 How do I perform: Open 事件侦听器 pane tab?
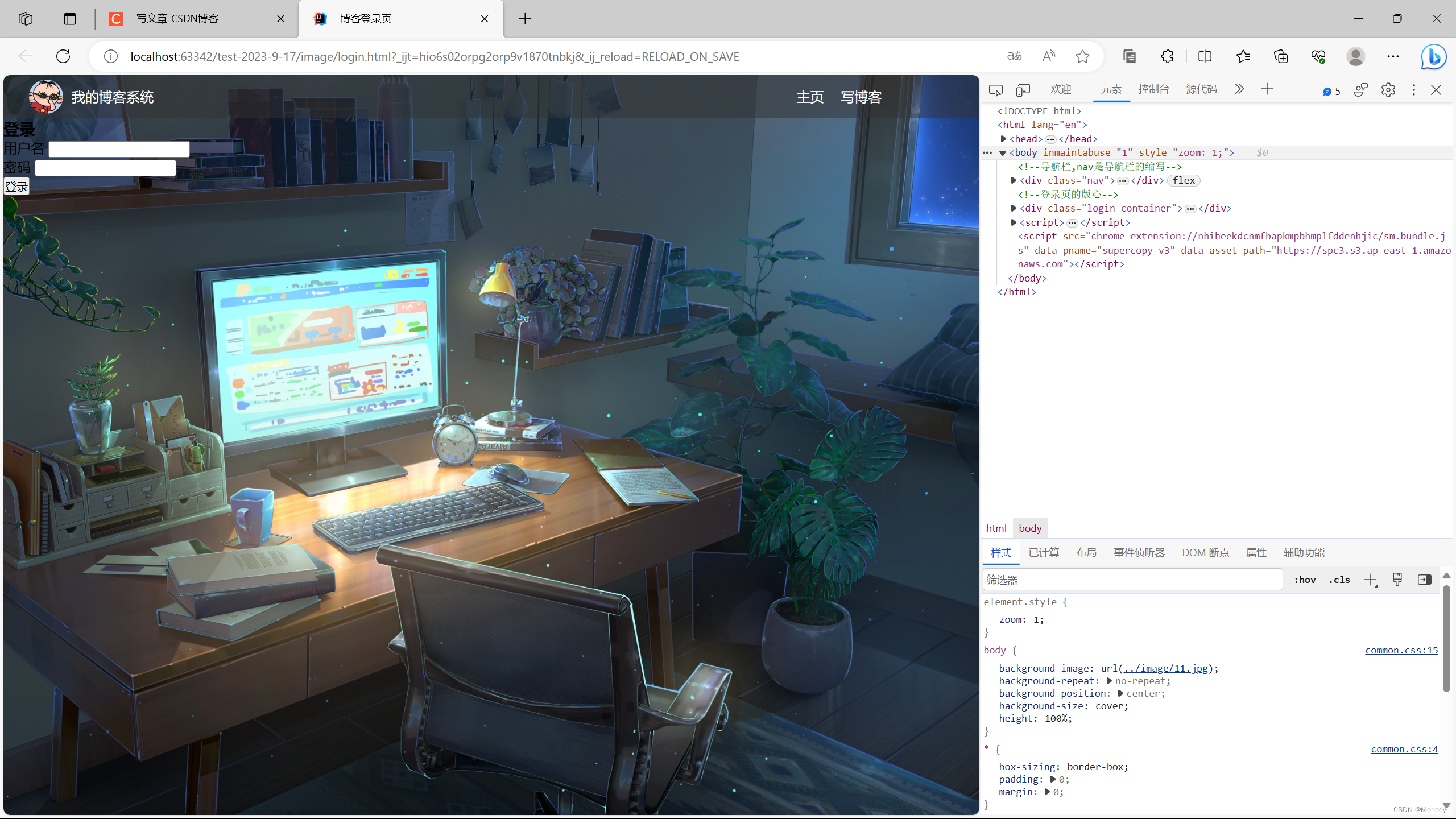[1139, 553]
